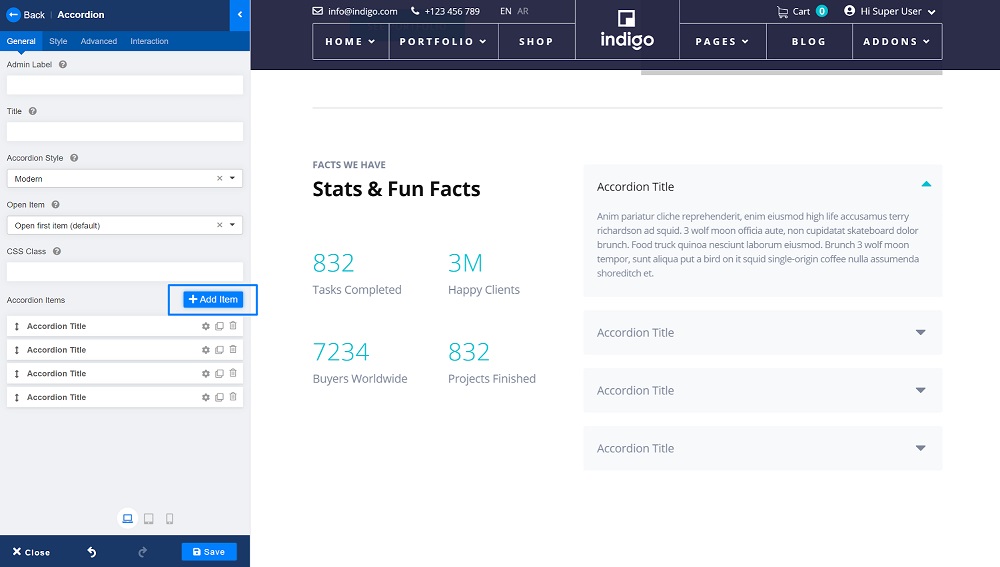Open settings for the first accordion item
Viewport: 1000px width, 567px height.
coord(206,326)
